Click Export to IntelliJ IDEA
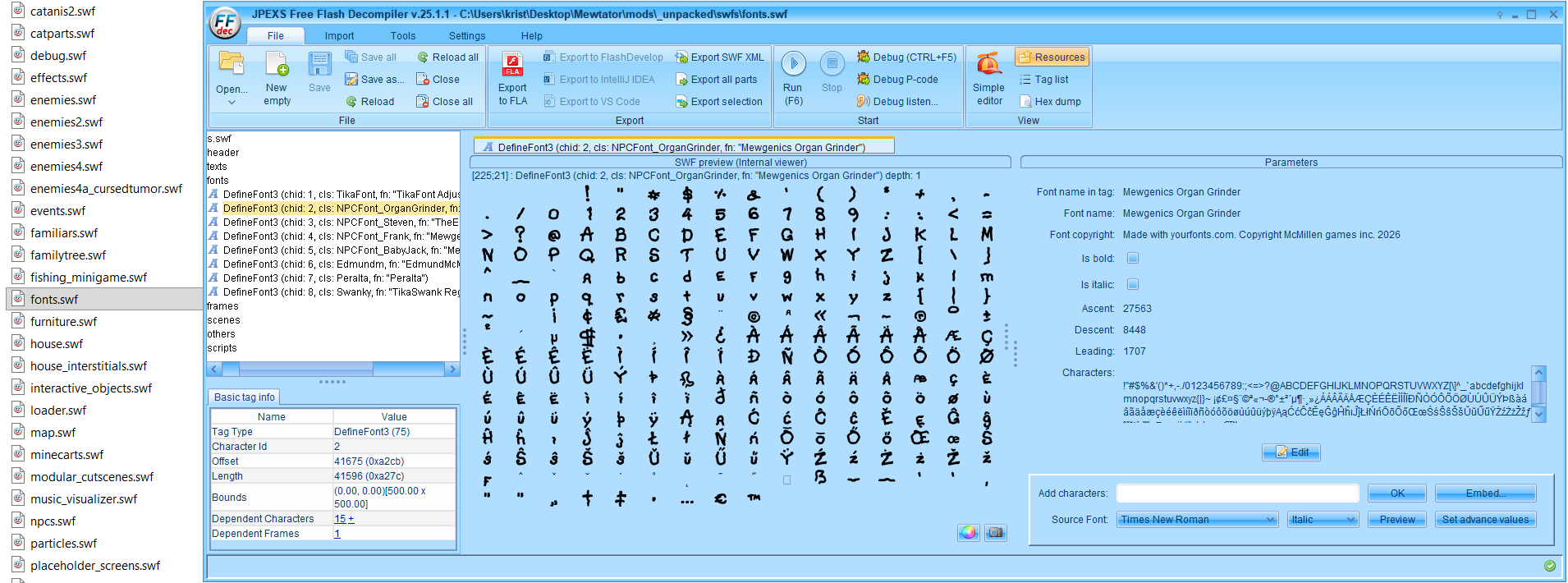Viewport: 1568px width, 583px height. click(598, 80)
